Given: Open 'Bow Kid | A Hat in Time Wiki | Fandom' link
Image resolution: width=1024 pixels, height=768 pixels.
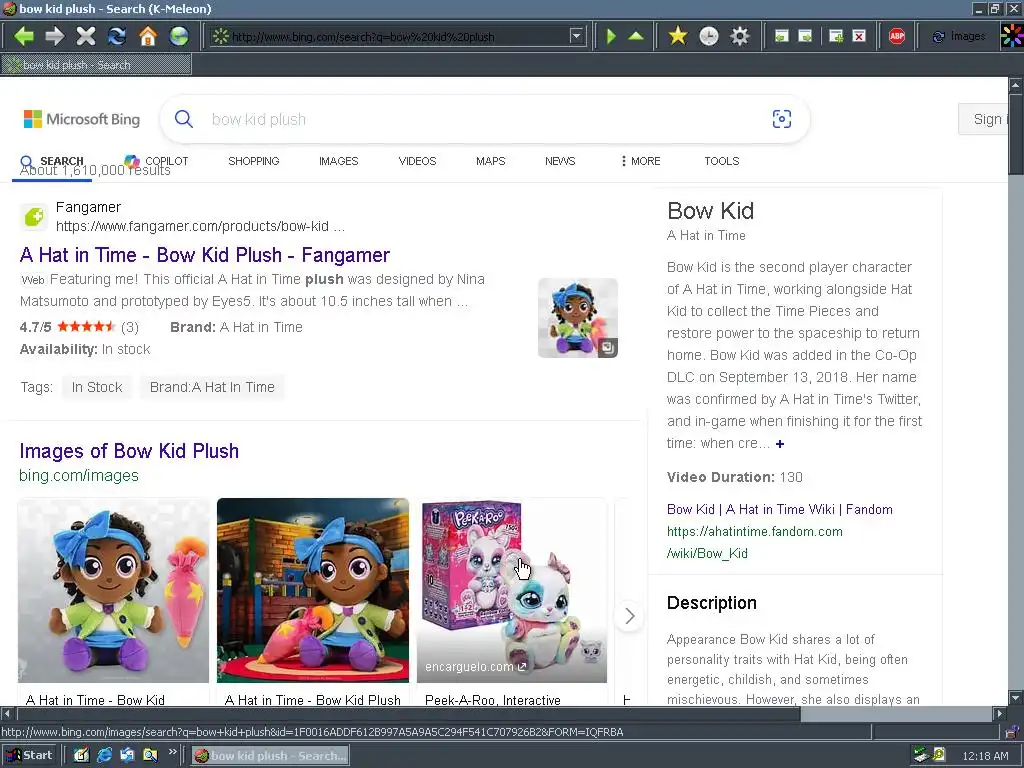Looking at the screenshot, I should 780,509.
